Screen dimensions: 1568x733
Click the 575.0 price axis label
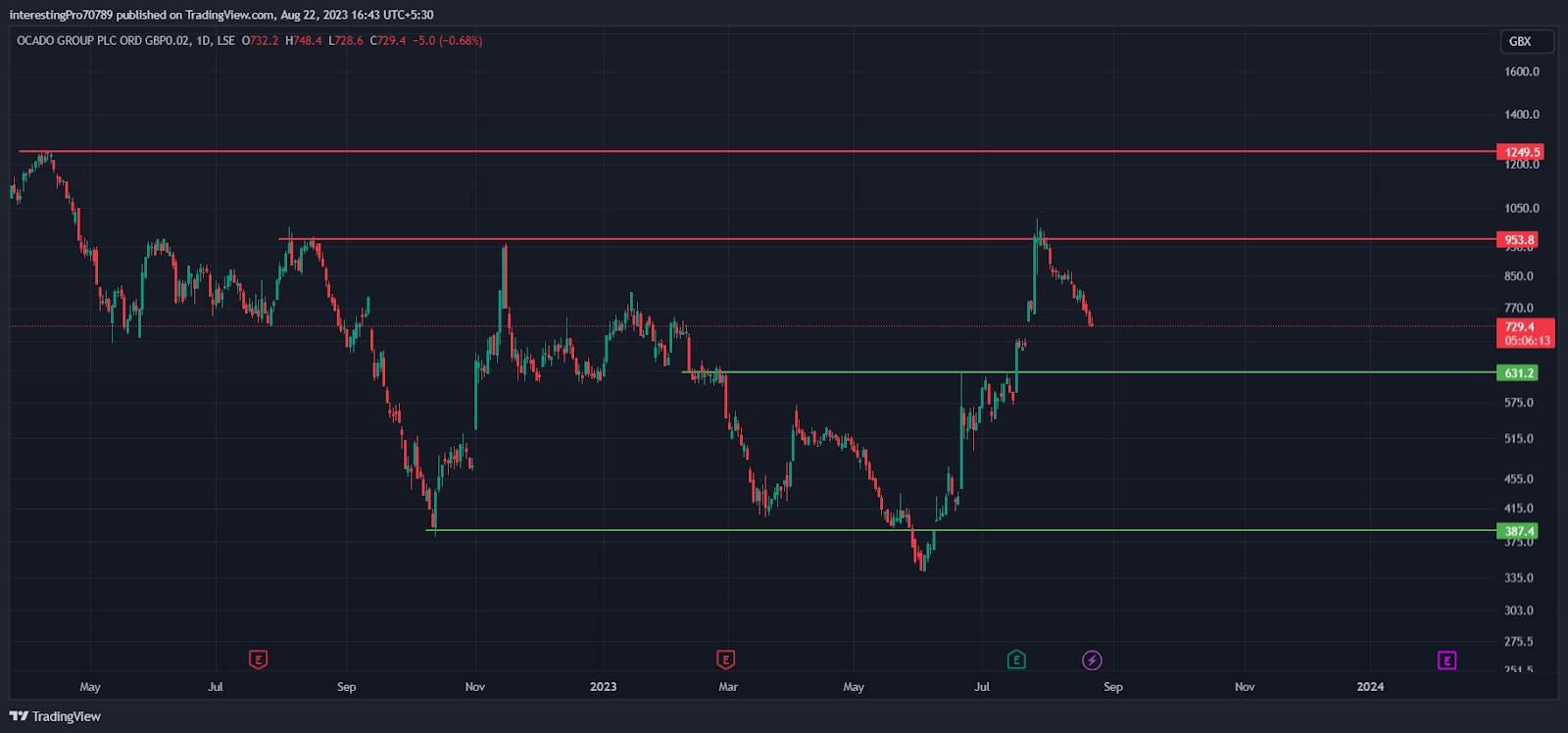coord(1519,403)
